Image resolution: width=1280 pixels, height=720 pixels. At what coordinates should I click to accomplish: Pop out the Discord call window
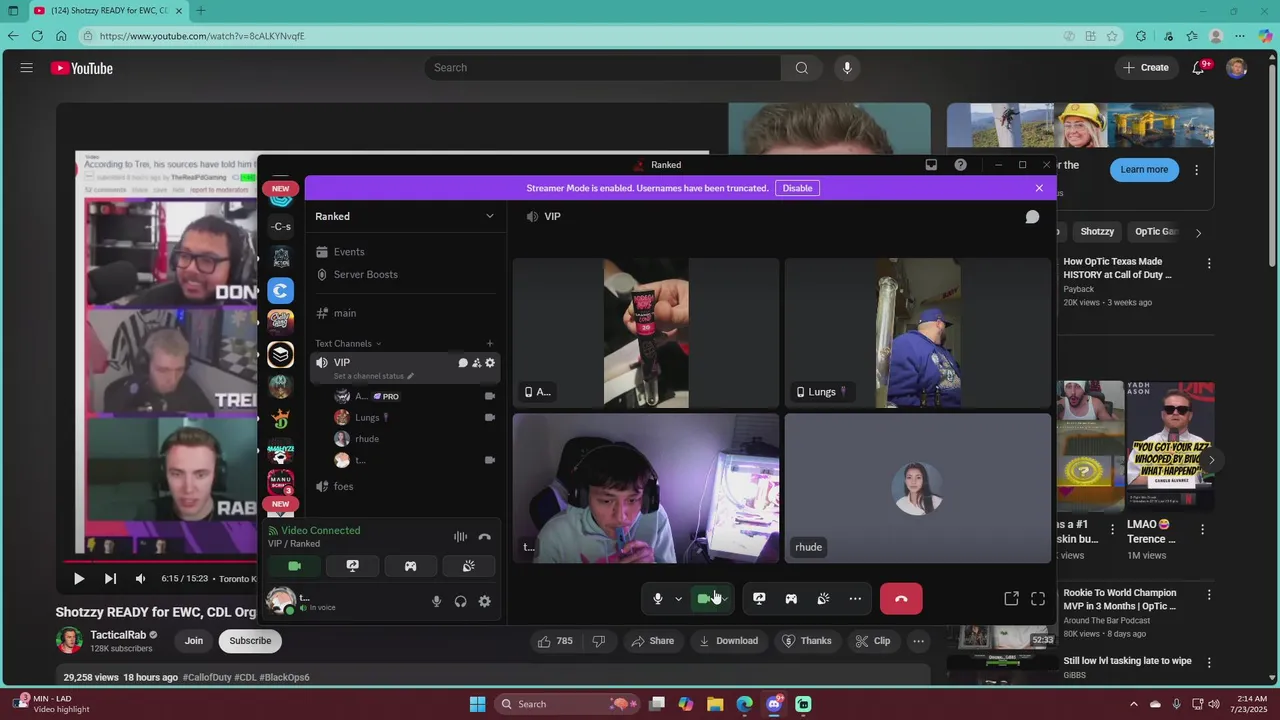click(x=1011, y=599)
